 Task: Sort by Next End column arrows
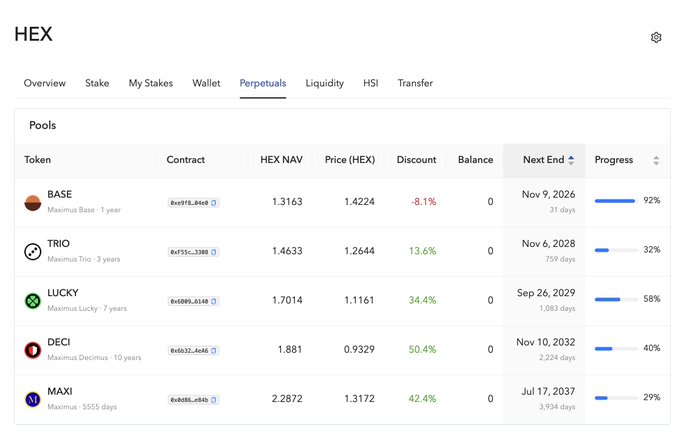(x=571, y=160)
